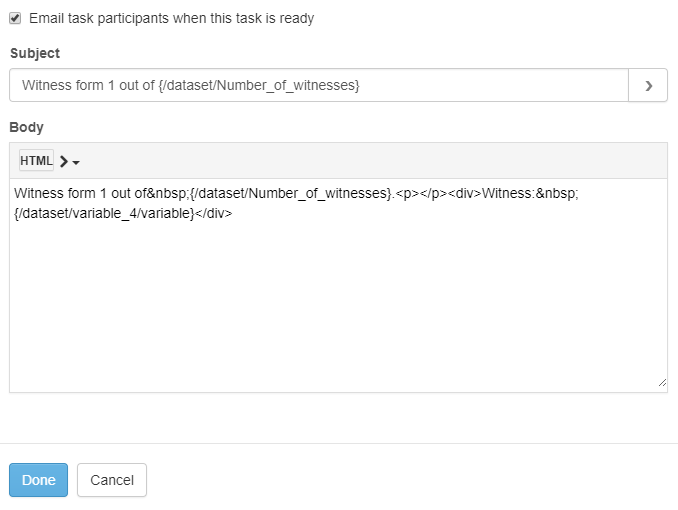
Task: Place cursor on {/dataset/Number_of_witnesses} in Subject field
Action: click(259, 85)
